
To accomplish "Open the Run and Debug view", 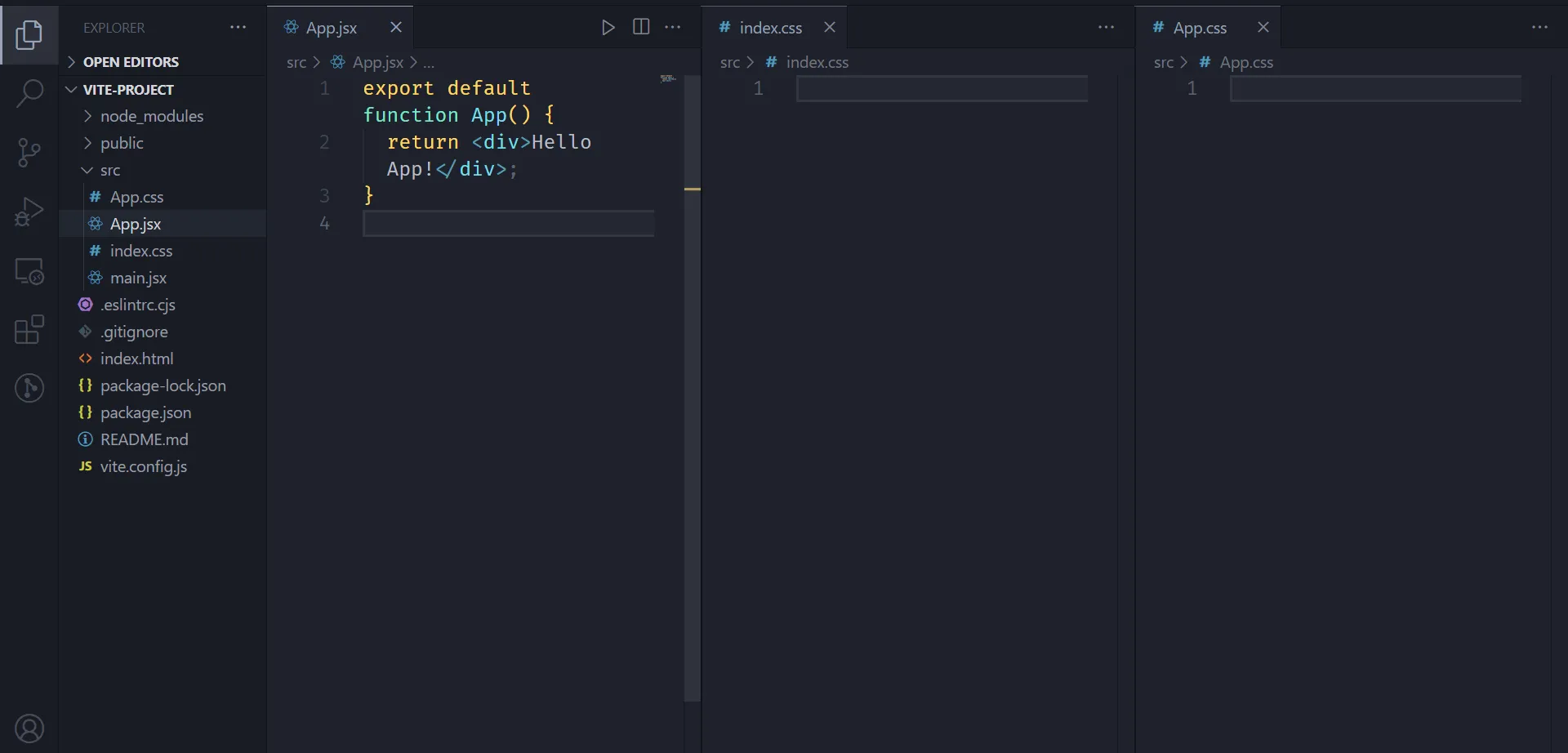I will click(29, 212).
